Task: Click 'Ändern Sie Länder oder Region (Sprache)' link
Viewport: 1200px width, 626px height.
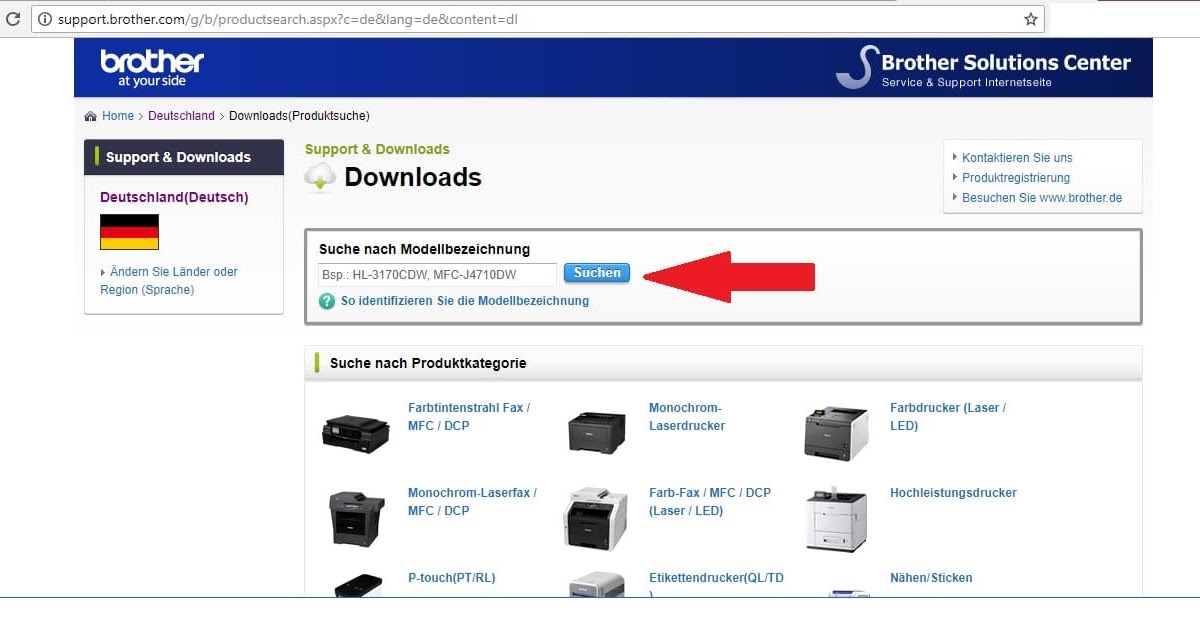Action: pyautogui.click(x=169, y=281)
